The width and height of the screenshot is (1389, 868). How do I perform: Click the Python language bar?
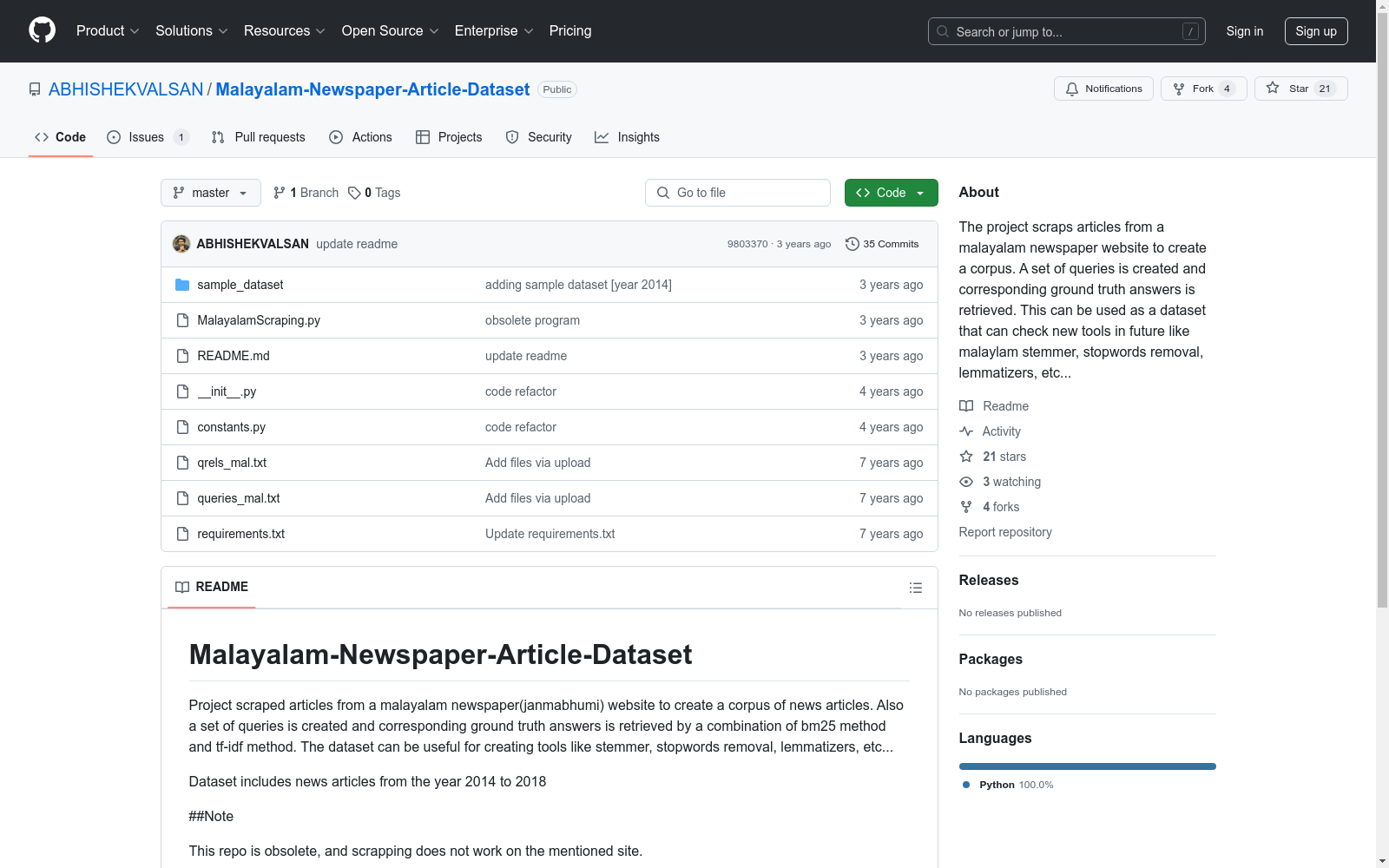point(1087,766)
